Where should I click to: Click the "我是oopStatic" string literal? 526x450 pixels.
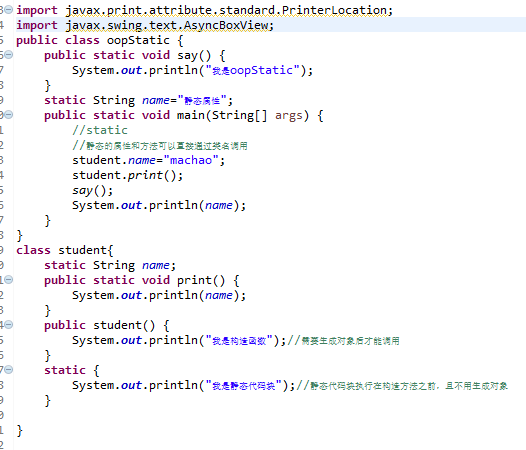252,70
